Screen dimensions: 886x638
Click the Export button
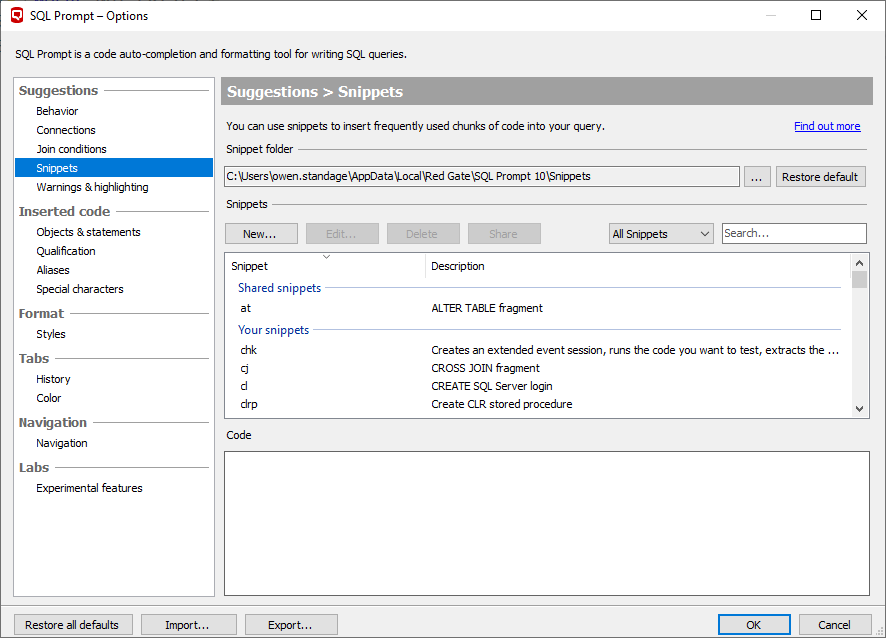click(x=291, y=625)
